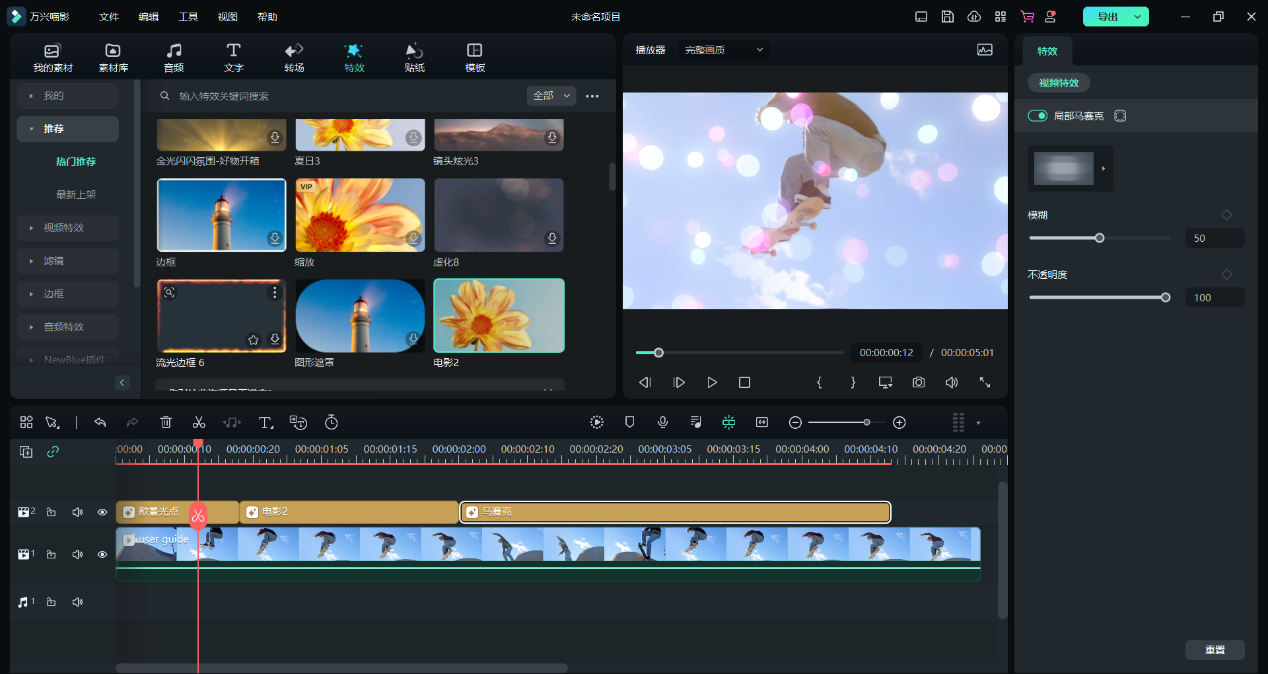Open the 文件 menu
1268x674 pixels.
point(109,17)
